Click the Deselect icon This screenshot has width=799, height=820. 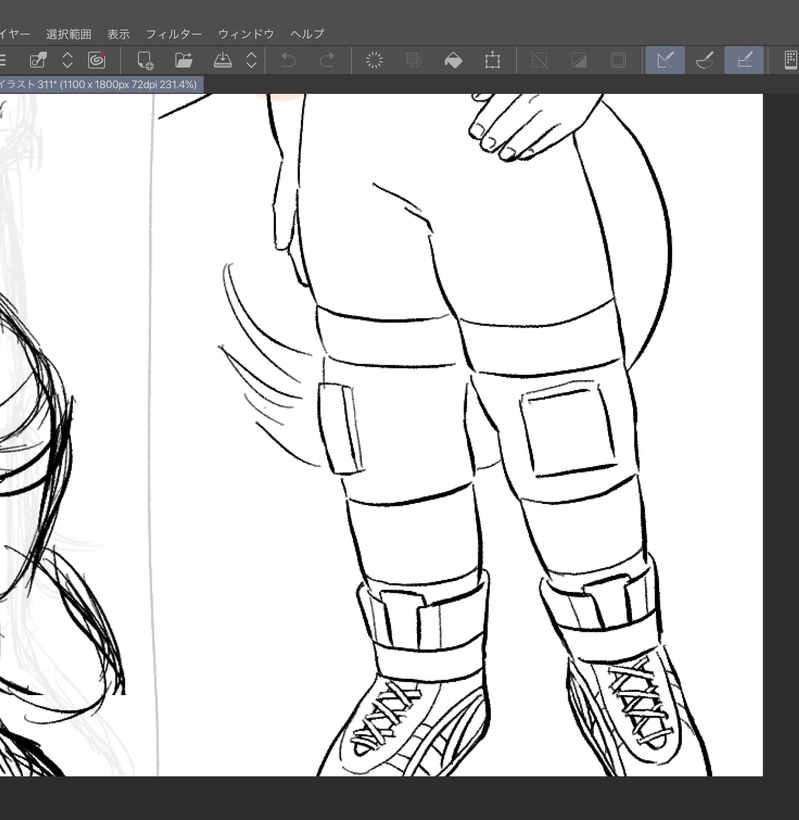click(x=539, y=60)
